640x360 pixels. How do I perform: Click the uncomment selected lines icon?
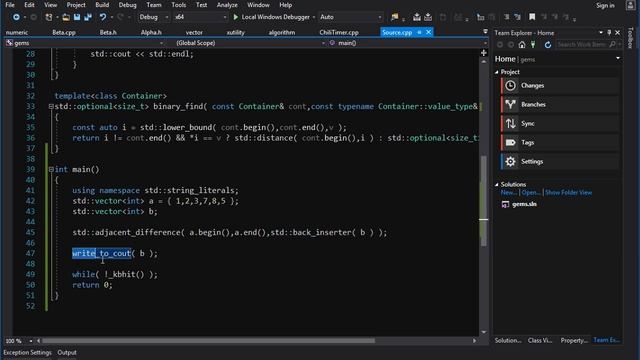[x=518, y=17]
